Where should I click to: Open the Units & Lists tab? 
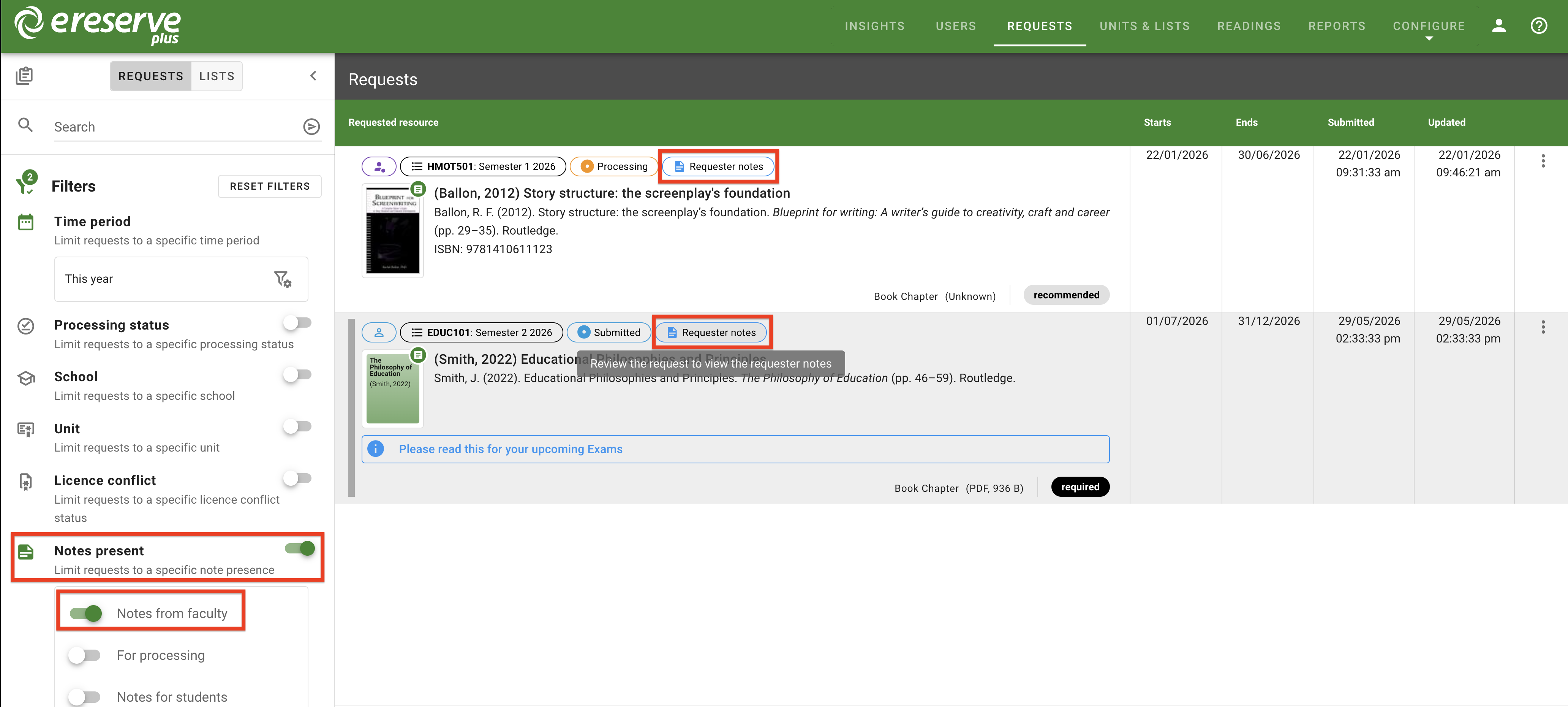pyautogui.click(x=1144, y=26)
